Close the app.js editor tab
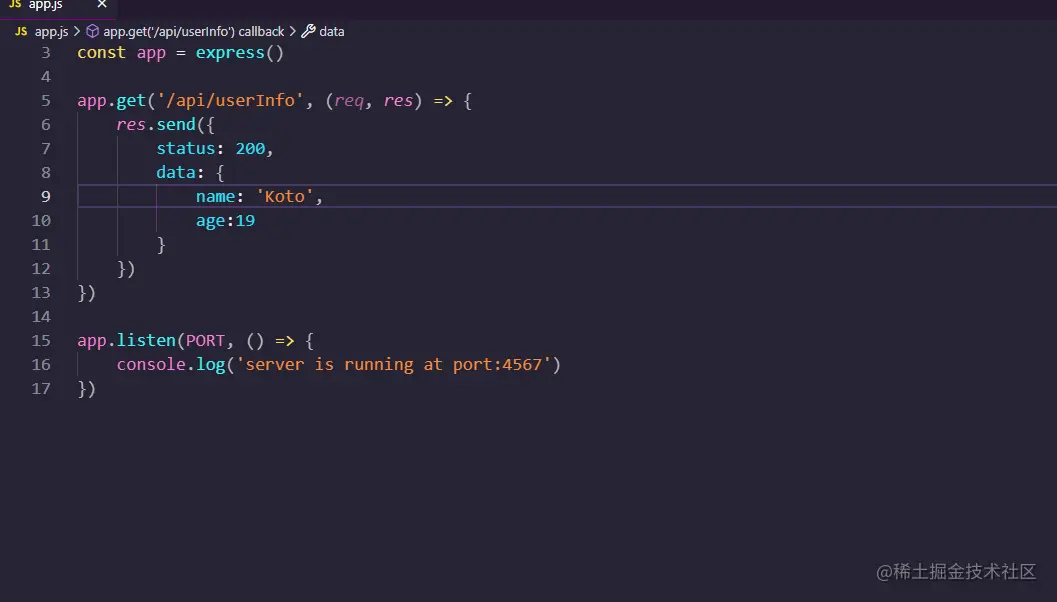Screen dimensions: 1057x602 [x=101, y=5]
